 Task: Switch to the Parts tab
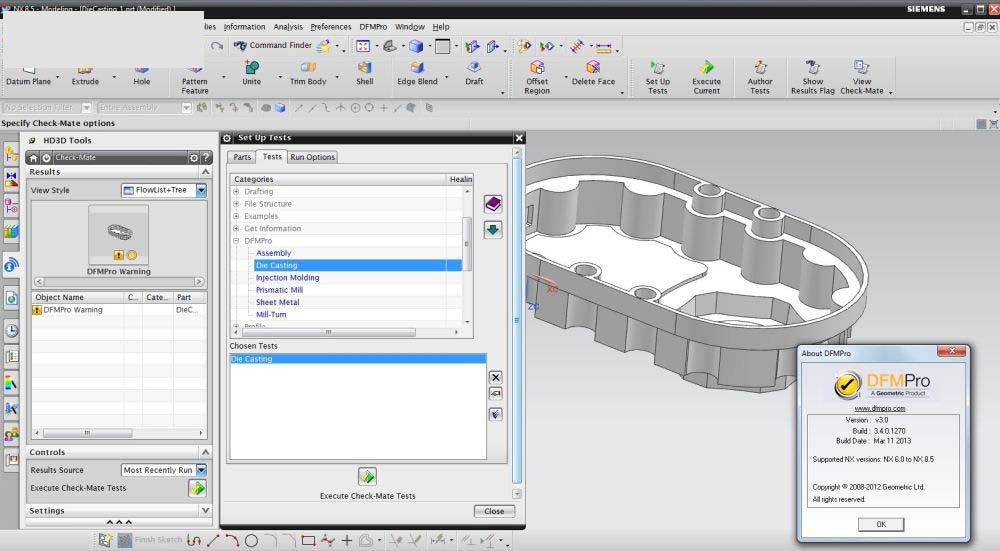point(242,157)
